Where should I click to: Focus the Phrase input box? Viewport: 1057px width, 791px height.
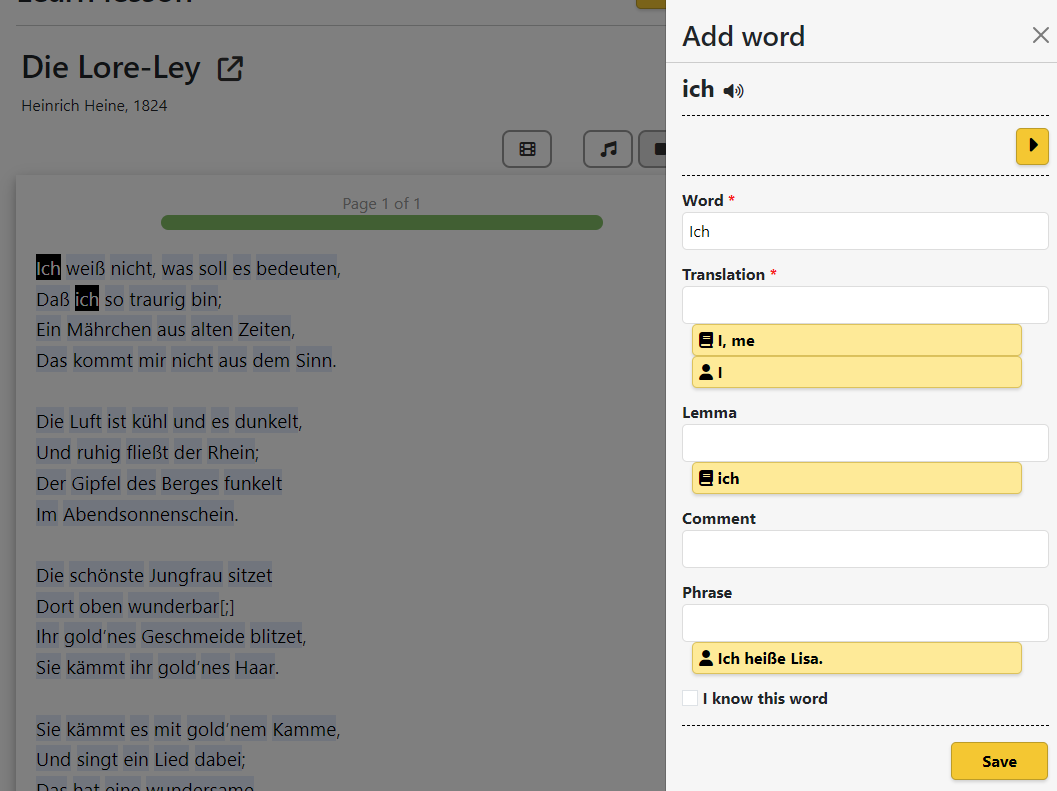865,623
